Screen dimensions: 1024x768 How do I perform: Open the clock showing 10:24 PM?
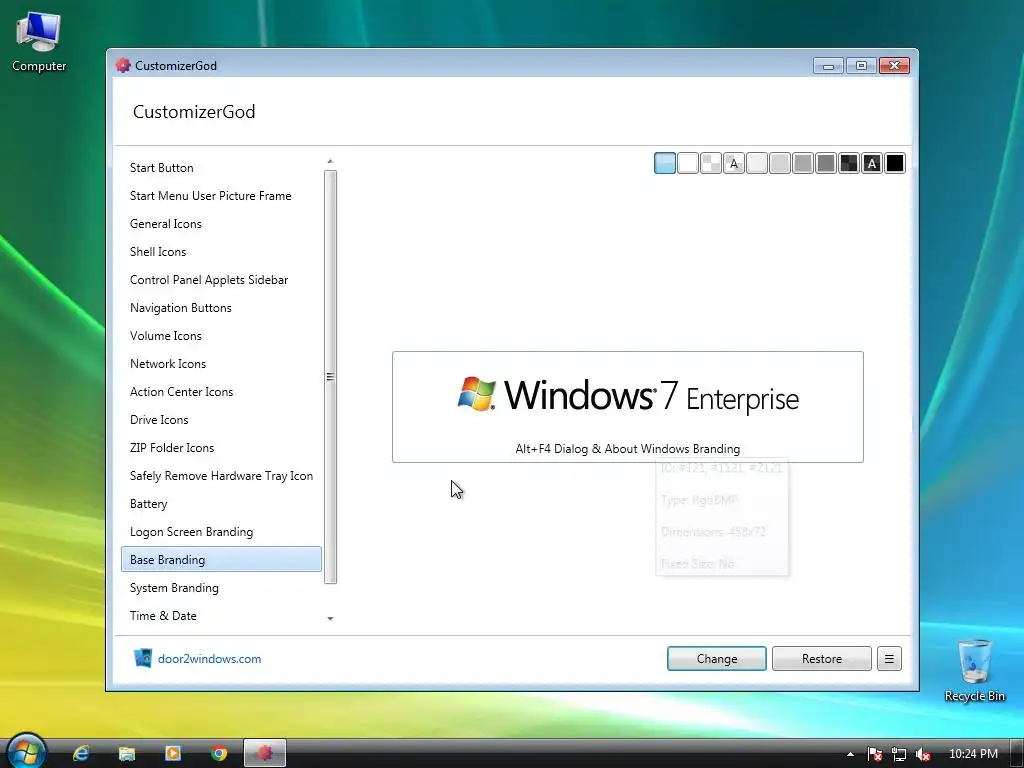pos(973,754)
